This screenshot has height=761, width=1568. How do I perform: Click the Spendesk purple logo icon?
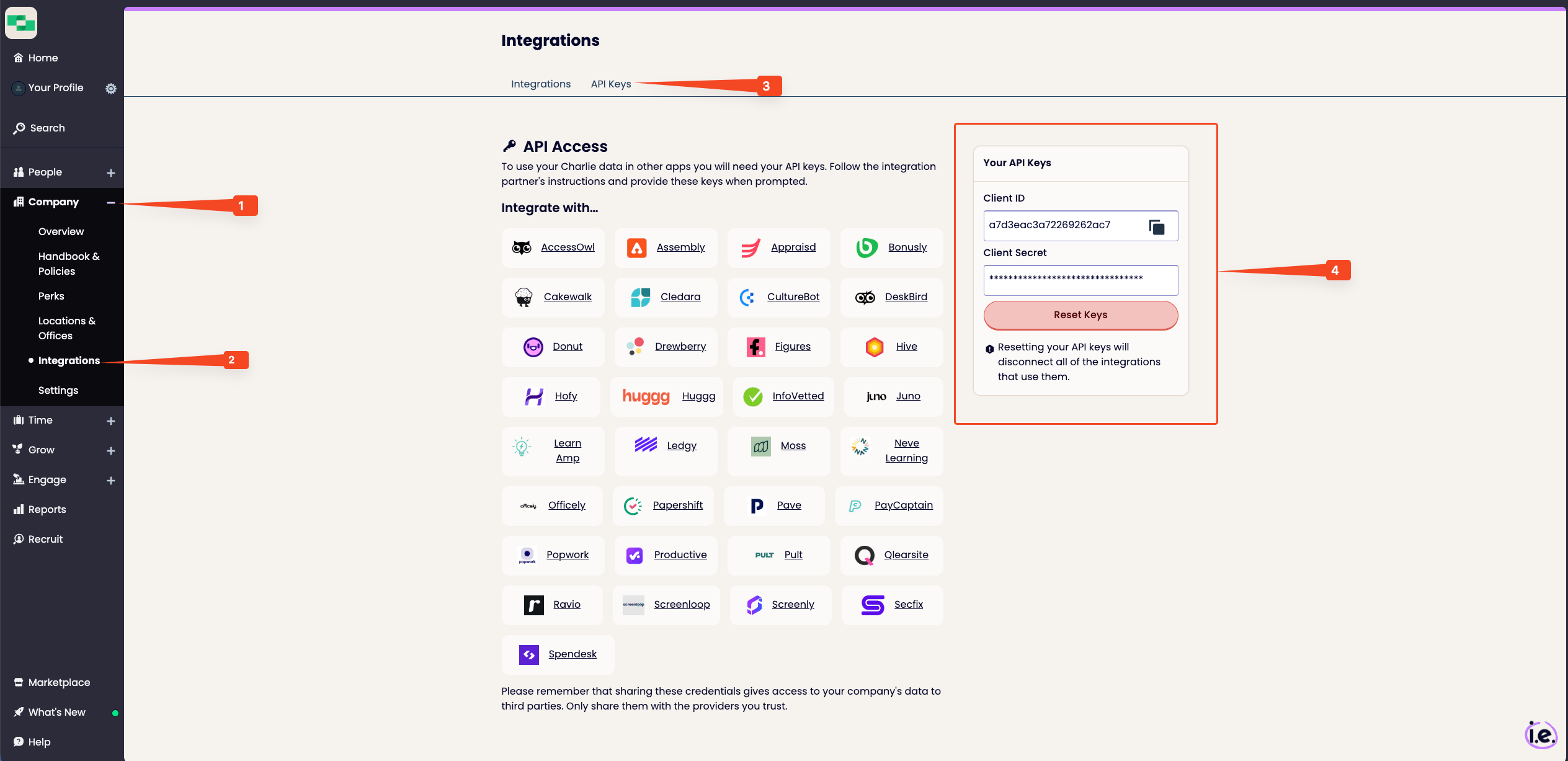(529, 654)
